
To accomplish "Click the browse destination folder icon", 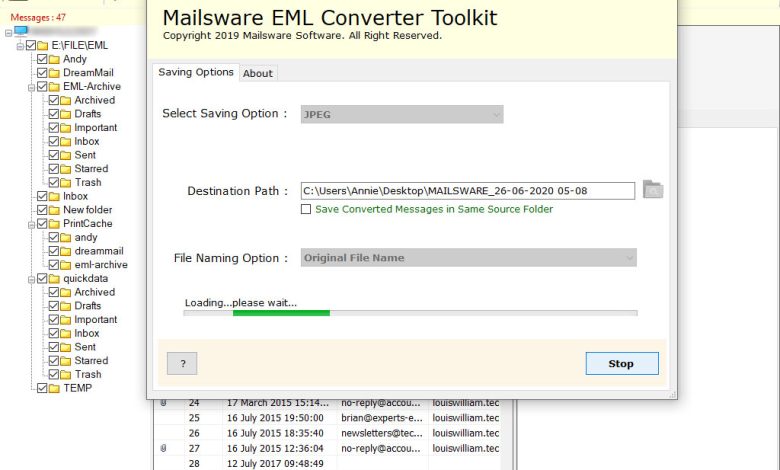I will [x=653, y=189].
